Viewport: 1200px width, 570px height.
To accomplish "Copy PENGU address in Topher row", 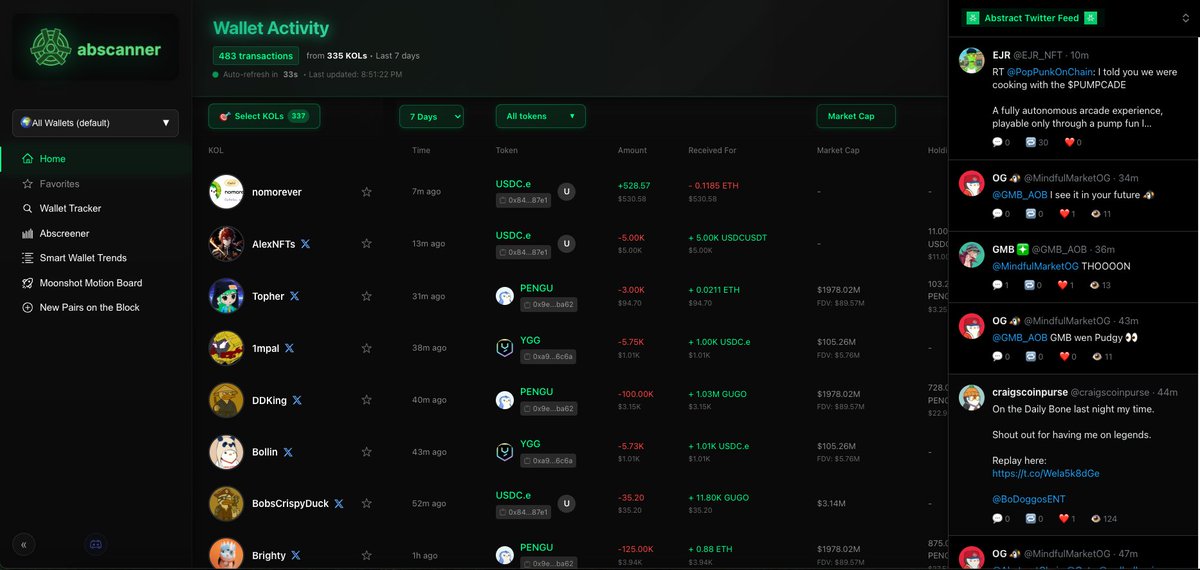I will (x=548, y=305).
